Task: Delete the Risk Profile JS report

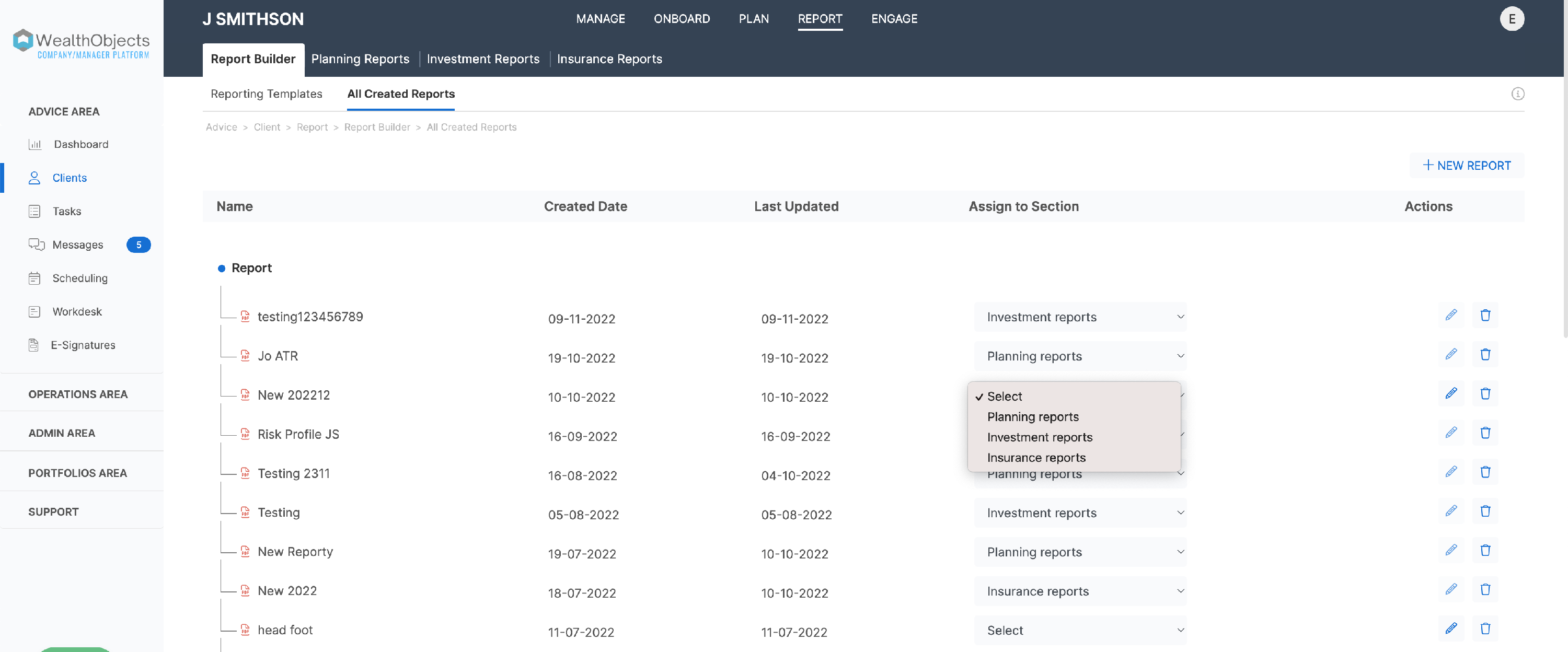Action: click(x=1485, y=433)
